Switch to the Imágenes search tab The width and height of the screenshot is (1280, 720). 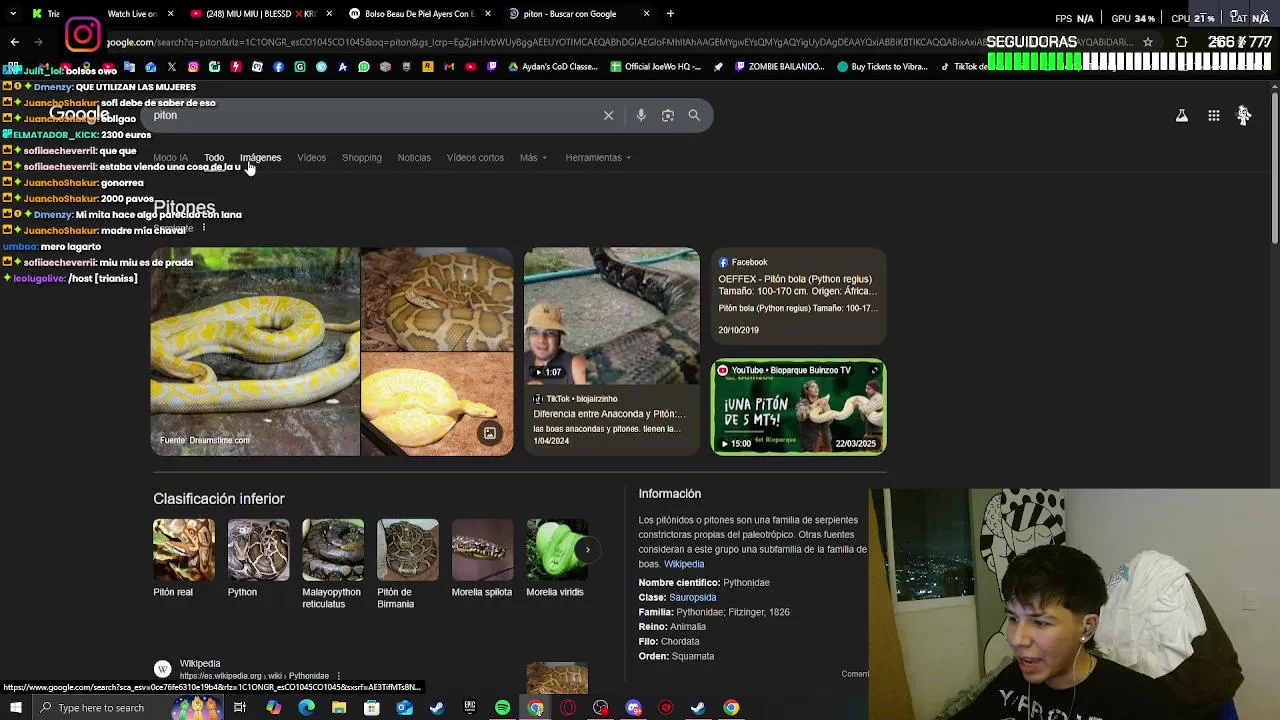[260, 158]
